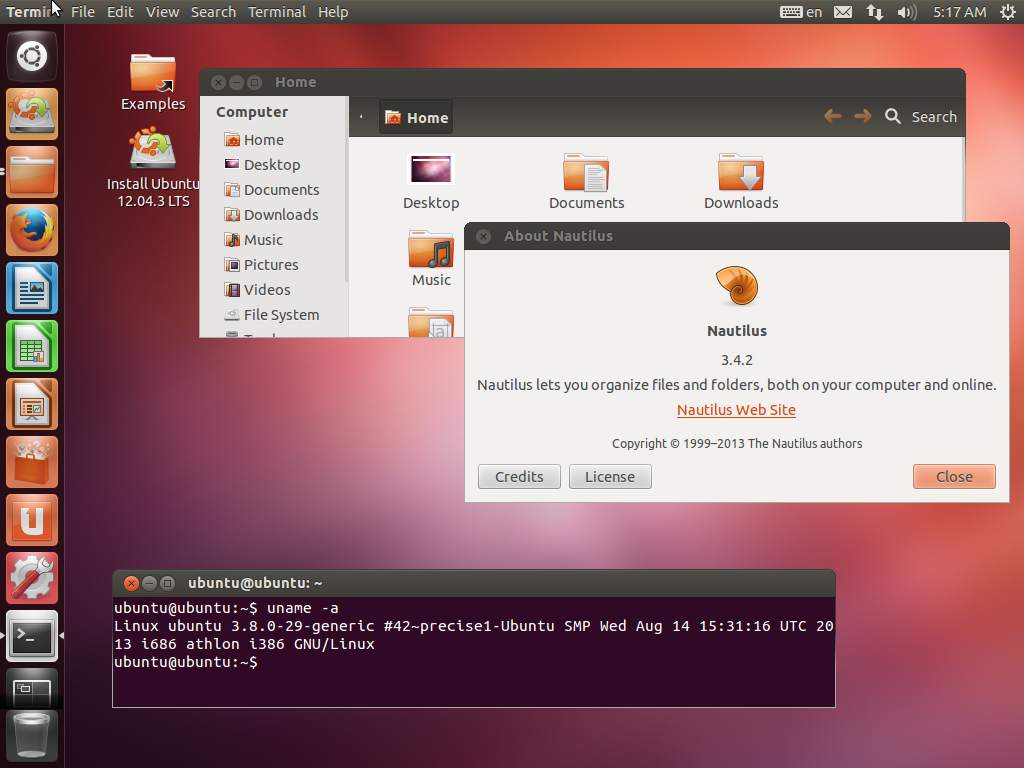This screenshot has height=768, width=1024.
Task: Open Ubuntu One from the launcher
Action: point(32,520)
